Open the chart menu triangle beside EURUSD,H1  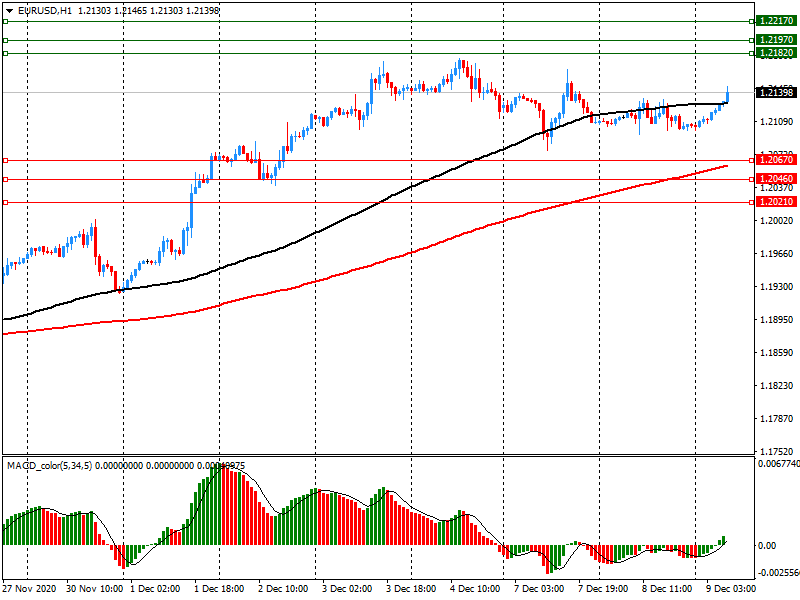click(9, 11)
